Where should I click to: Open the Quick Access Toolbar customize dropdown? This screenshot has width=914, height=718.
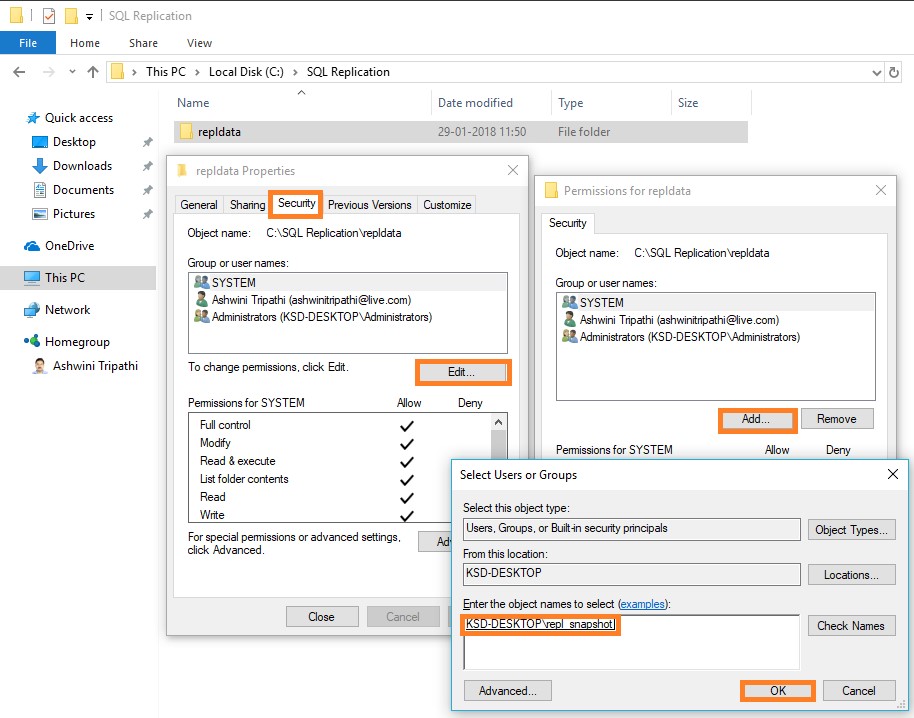pos(89,17)
